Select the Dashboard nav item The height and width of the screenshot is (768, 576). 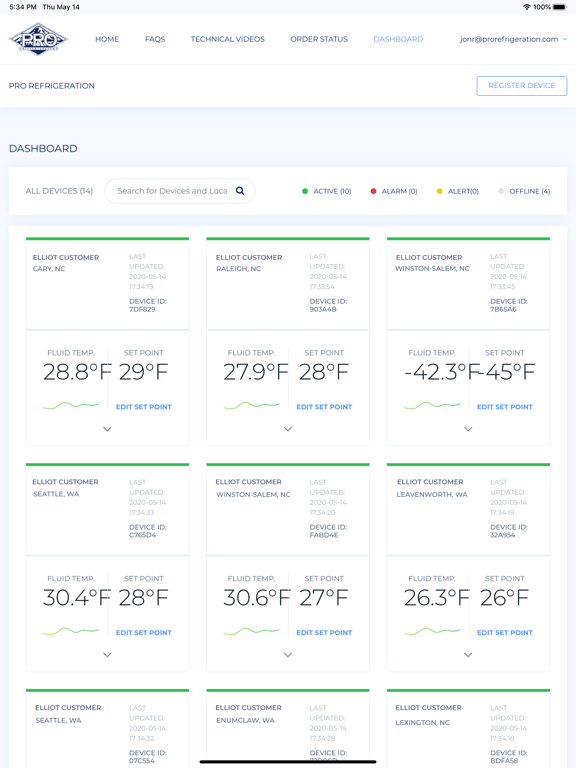tap(398, 39)
